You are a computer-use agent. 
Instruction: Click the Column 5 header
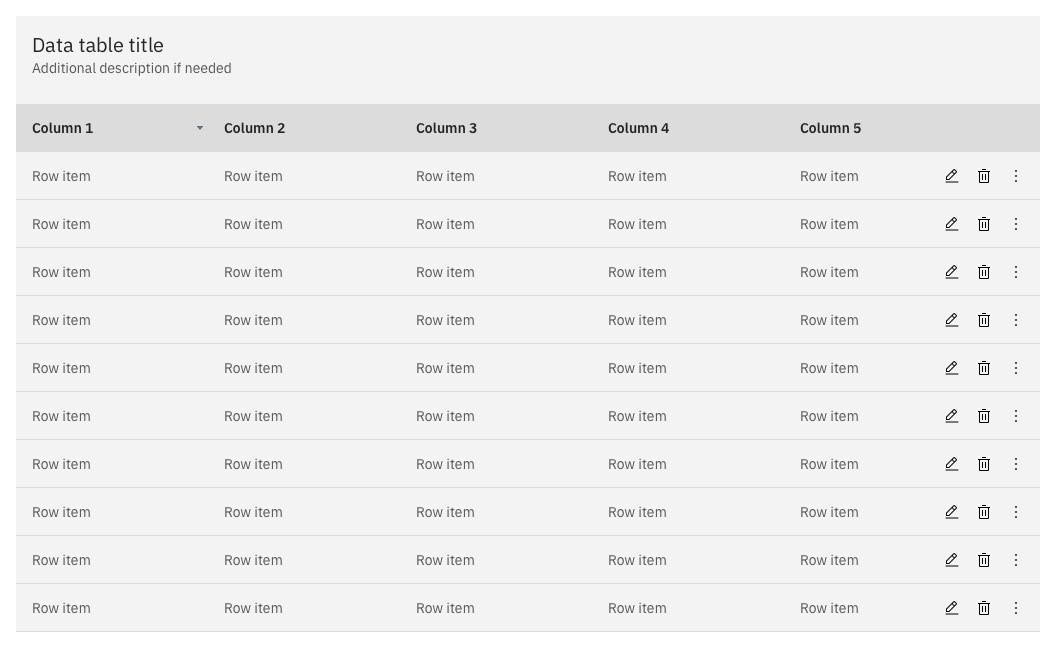point(830,128)
